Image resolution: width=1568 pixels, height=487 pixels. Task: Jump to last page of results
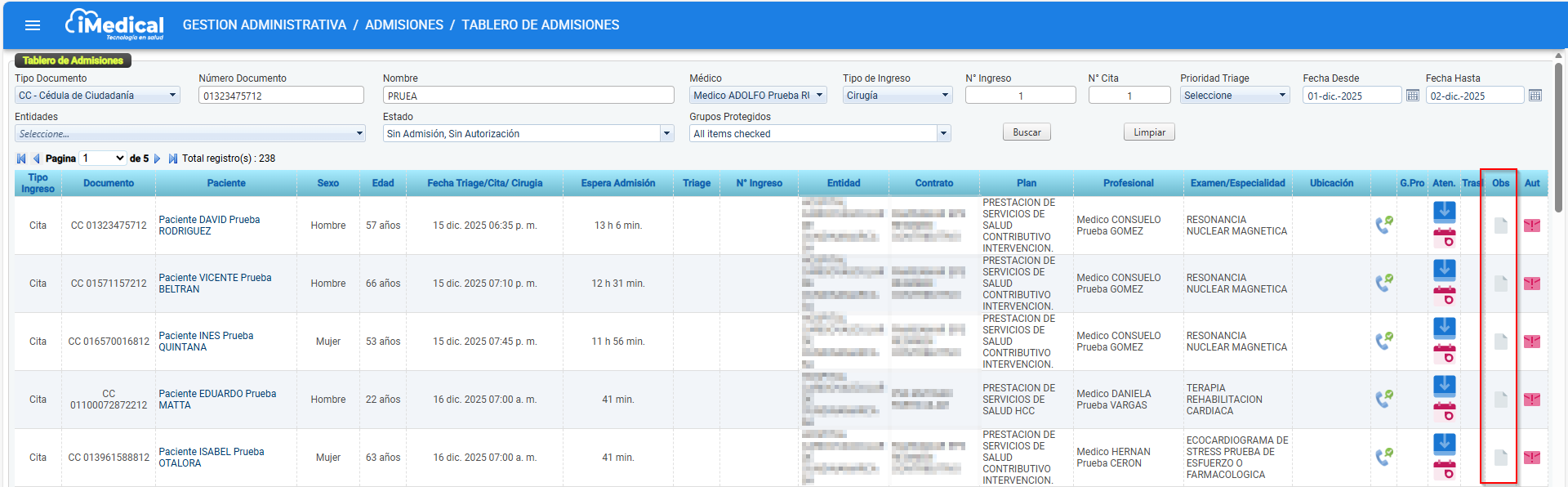[x=173, y=159]
